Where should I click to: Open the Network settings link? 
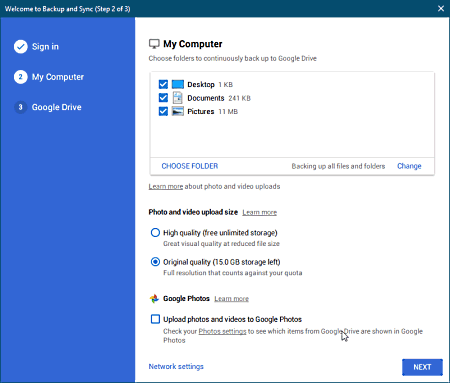pos(176,366)
